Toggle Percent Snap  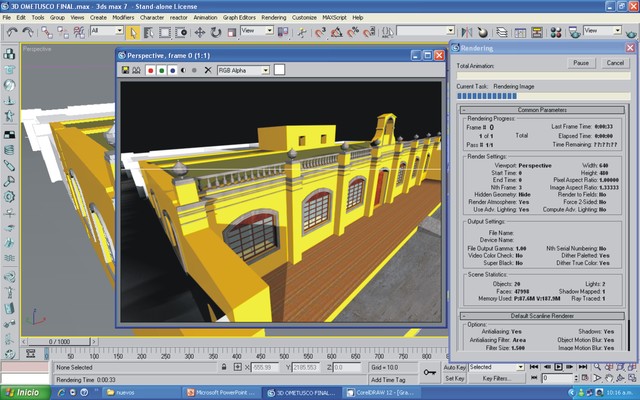(353, 32)
